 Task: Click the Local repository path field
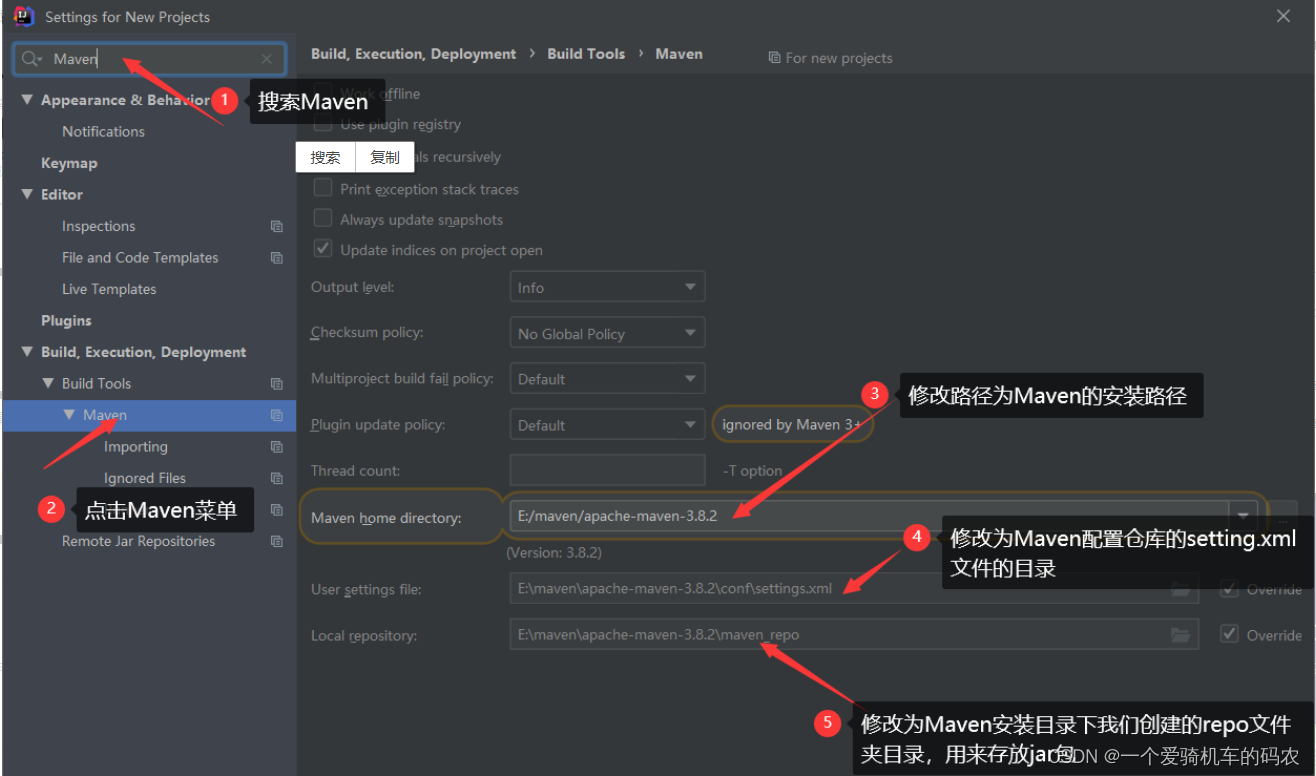pyautogui.click(x=854, y=634)
